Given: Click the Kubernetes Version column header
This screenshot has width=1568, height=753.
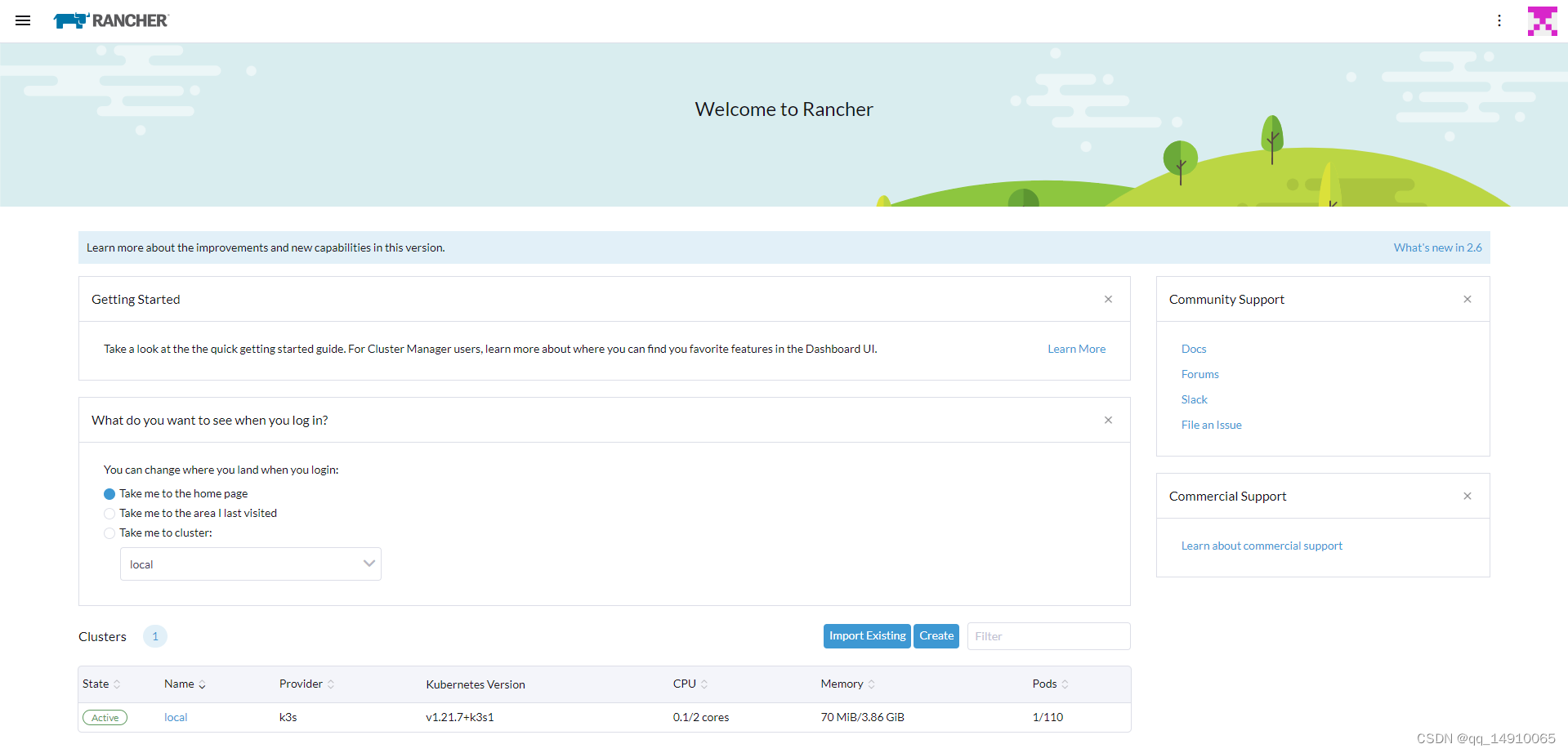Looking at the screenshot, I should [x=476, y=684].
